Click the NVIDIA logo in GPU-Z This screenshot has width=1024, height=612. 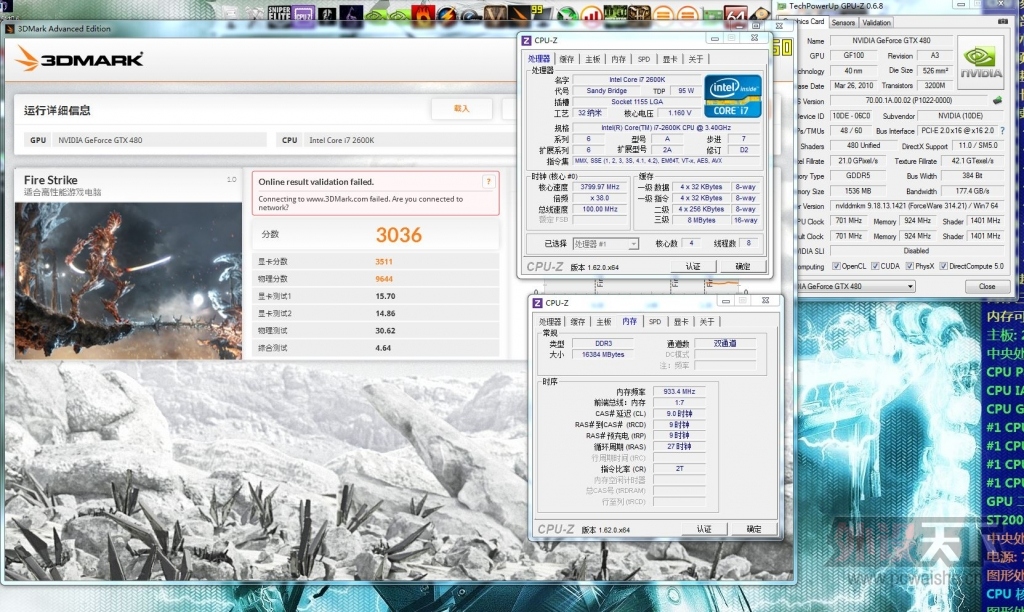tap(980, 62)
